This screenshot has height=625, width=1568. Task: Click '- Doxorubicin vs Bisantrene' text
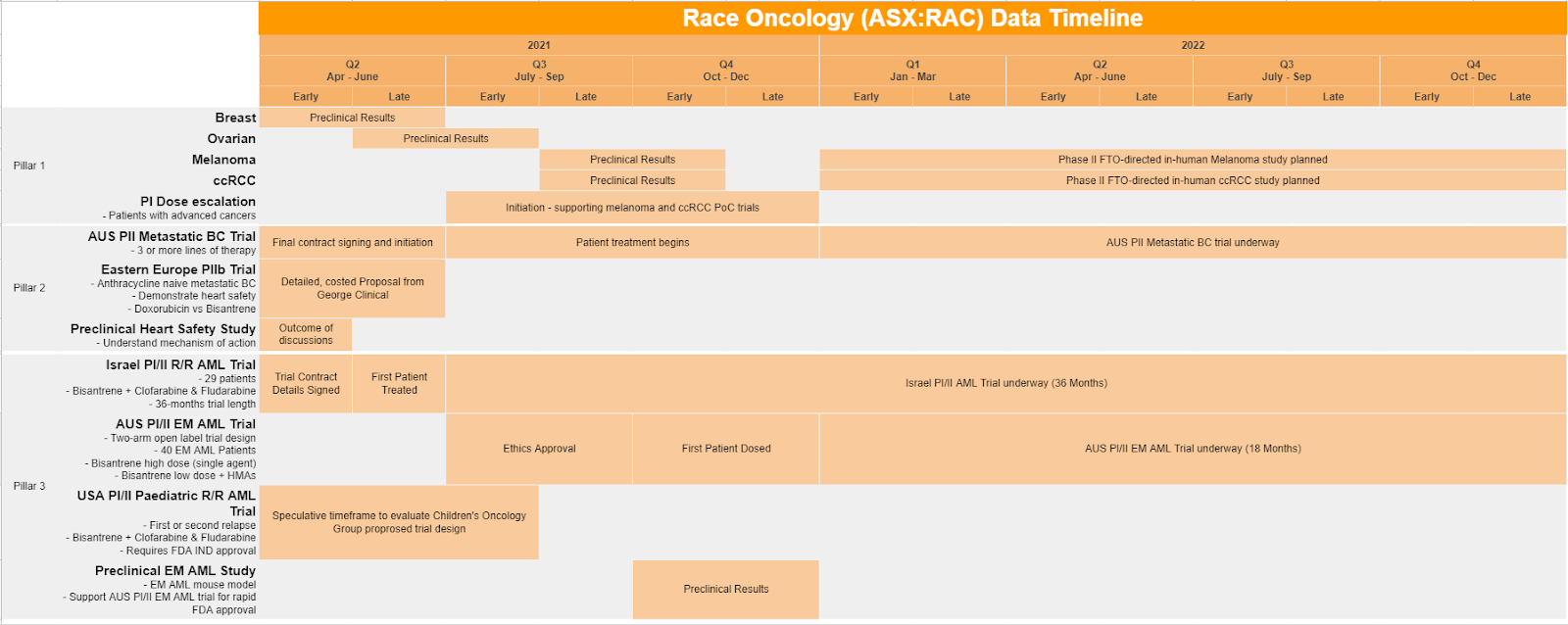[191, 309]
